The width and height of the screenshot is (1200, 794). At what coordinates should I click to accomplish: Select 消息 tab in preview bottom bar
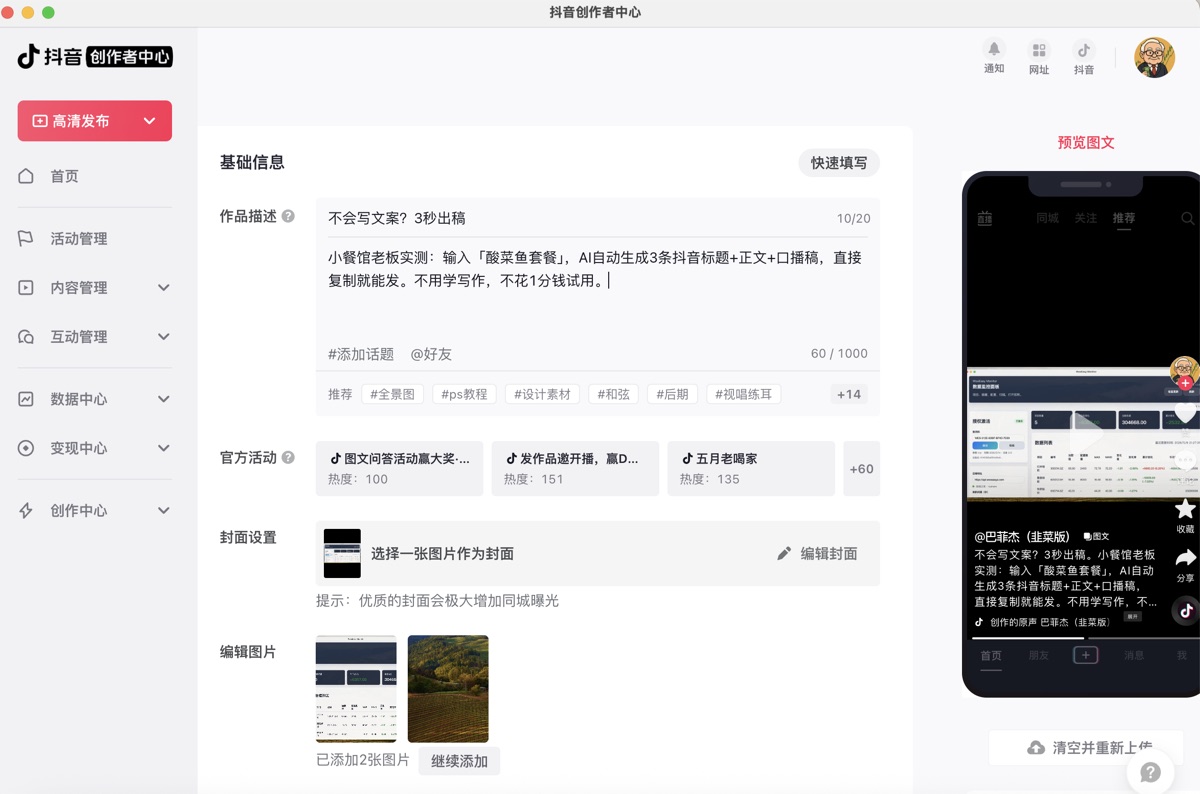tap(1134, 655)
